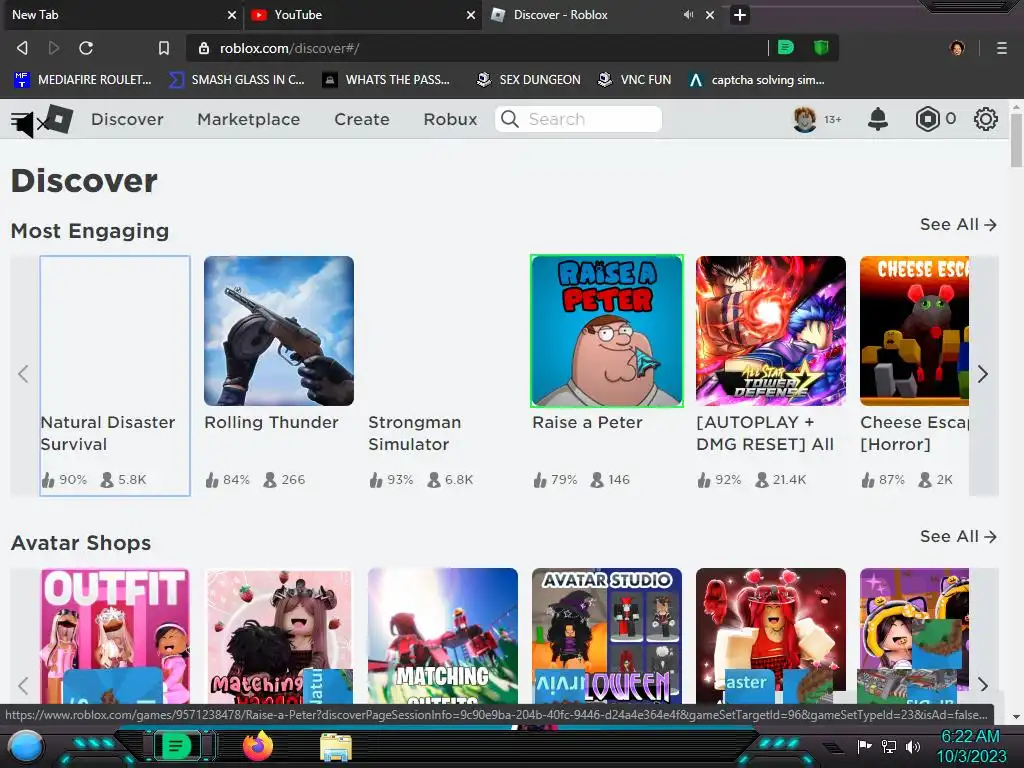Screen dimensions: 1024x768
Task: Open Roblox notifications bell
Action: click(878, 119)
